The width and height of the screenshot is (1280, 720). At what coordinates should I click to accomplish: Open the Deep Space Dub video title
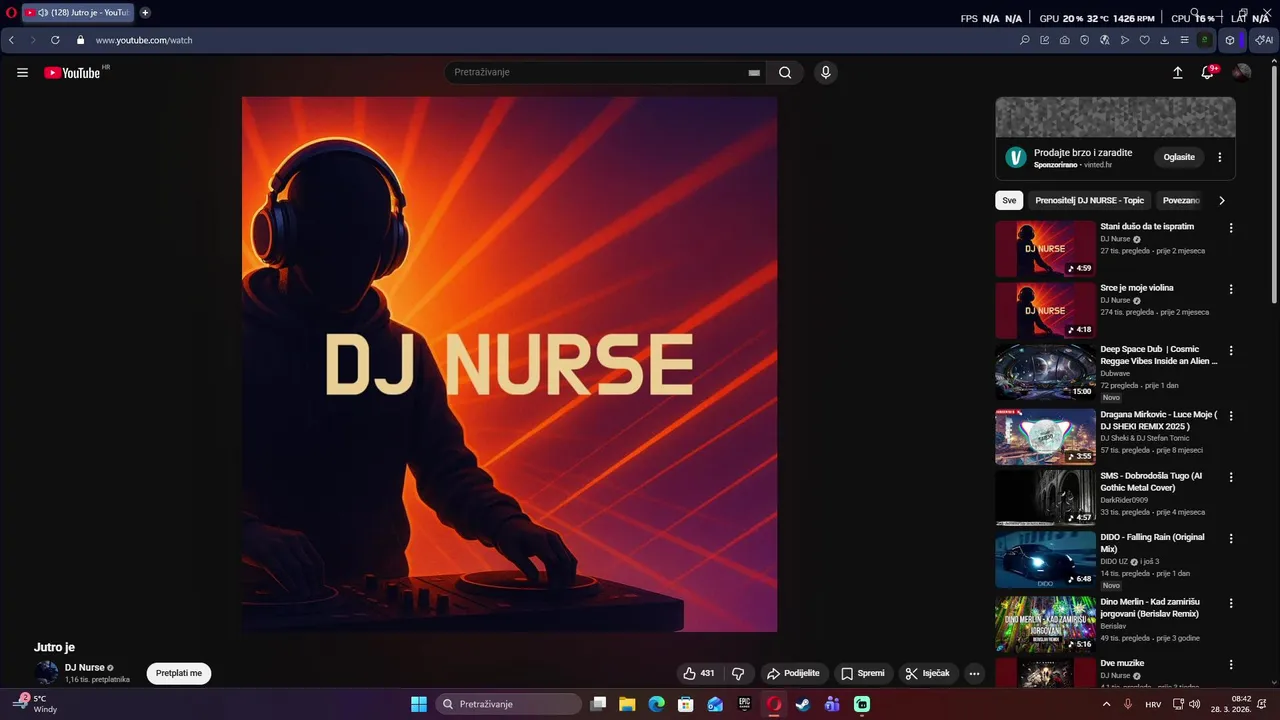(x=1159, y=355)
